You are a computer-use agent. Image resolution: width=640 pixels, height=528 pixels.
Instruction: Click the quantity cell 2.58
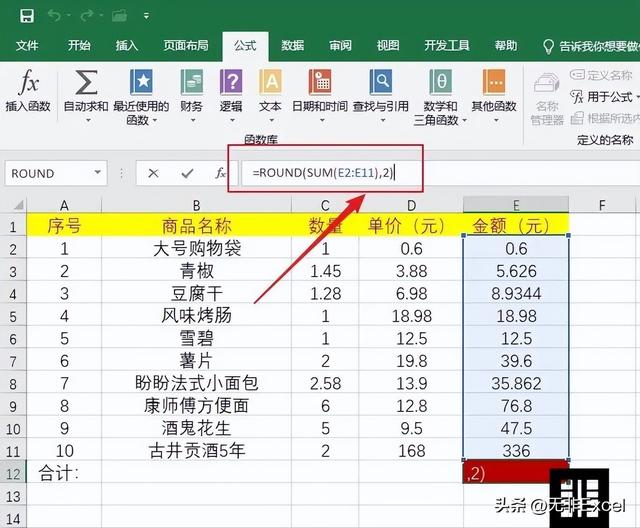pyautogui.click(x=325, y=383)
